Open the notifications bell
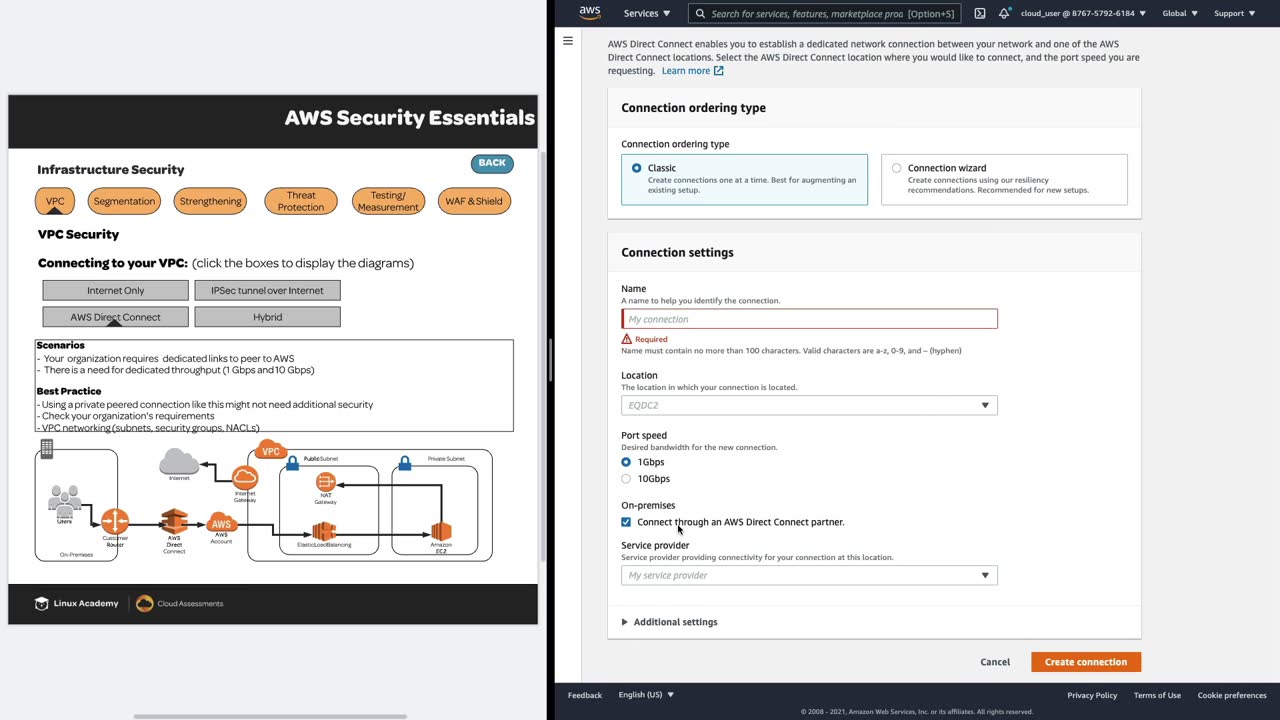Viewport: 1280px width, 720px height. 1004,14
